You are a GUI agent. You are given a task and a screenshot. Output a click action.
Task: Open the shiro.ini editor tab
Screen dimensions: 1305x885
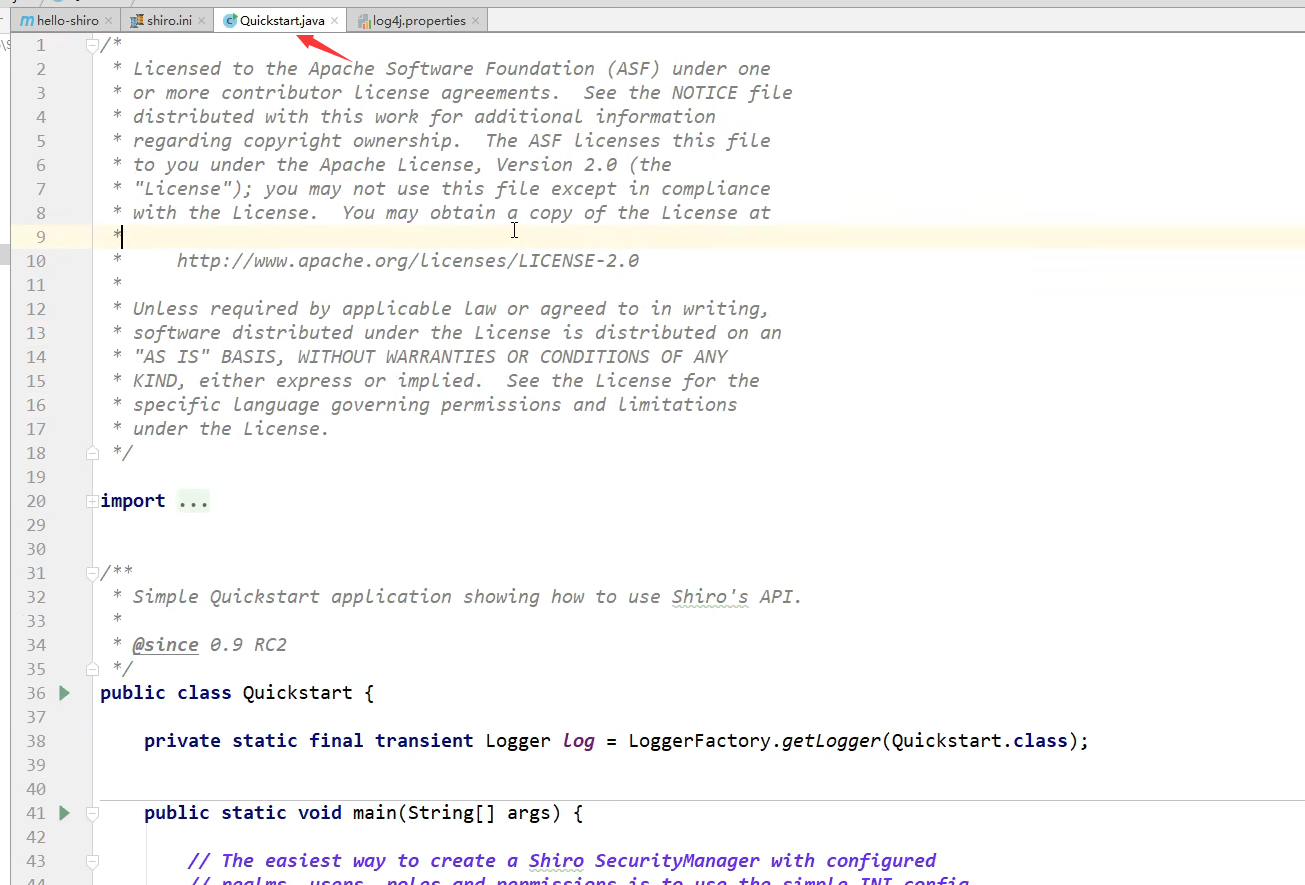pos(169,20)
